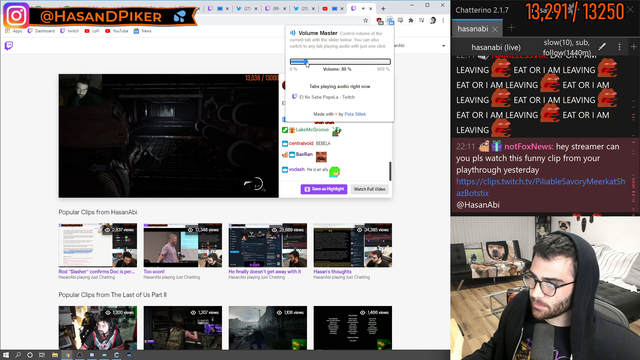Open the 'Too soon!' clip thumbnail
The image size is (640, 360).
182,245
